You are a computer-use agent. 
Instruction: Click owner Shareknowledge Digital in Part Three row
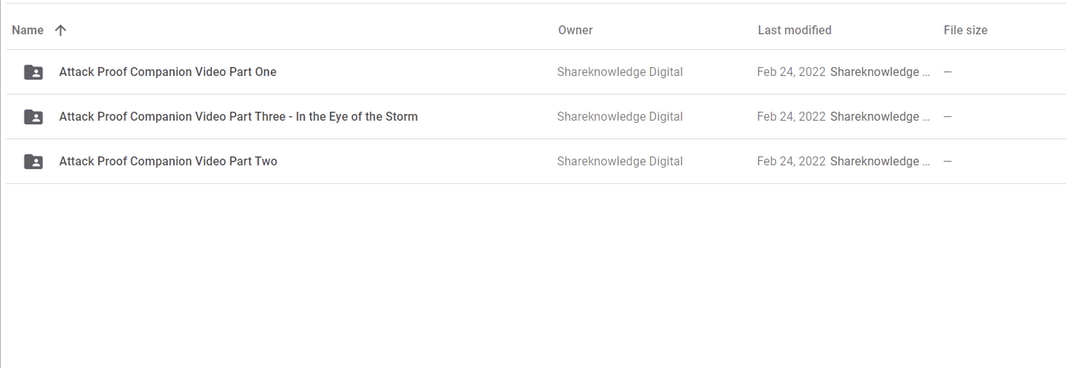tap(620, 117)
